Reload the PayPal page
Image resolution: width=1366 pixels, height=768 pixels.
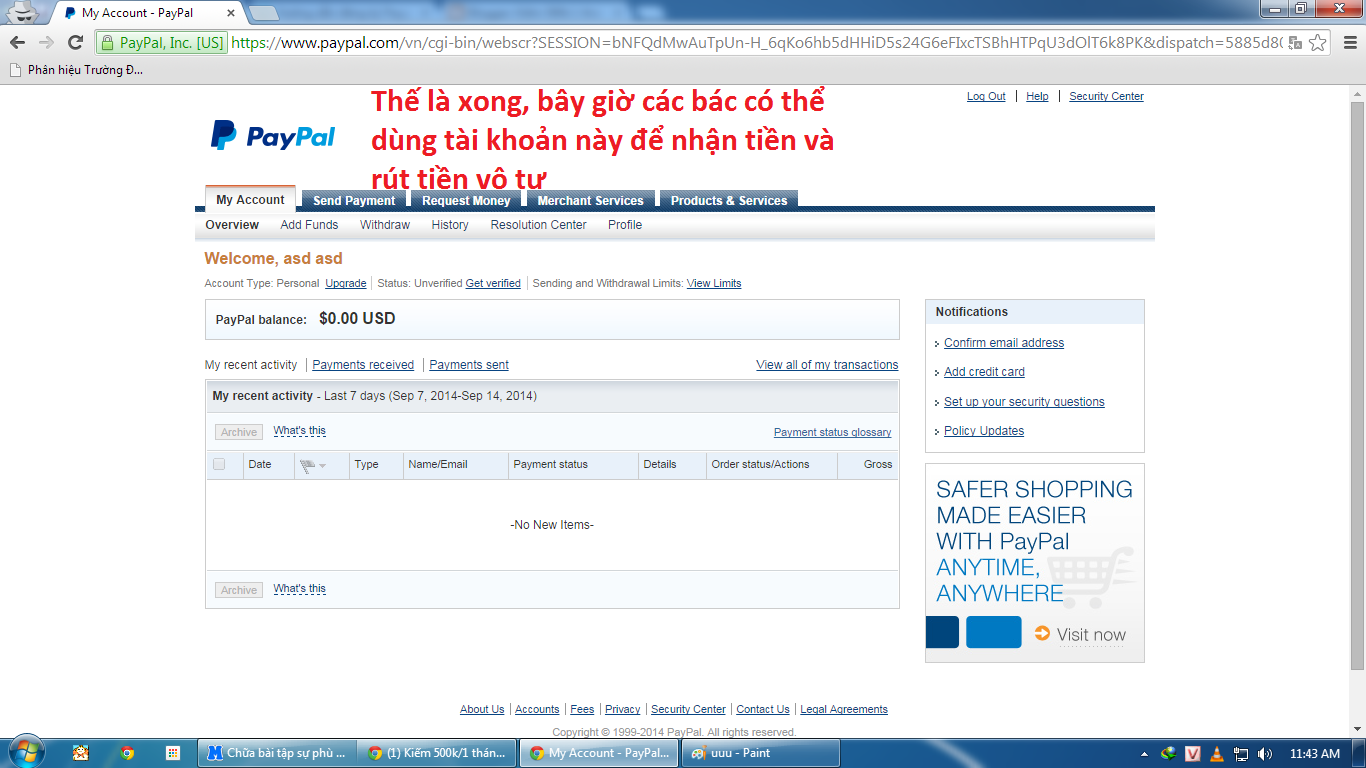pyautogui.click(x=75, y=42)
